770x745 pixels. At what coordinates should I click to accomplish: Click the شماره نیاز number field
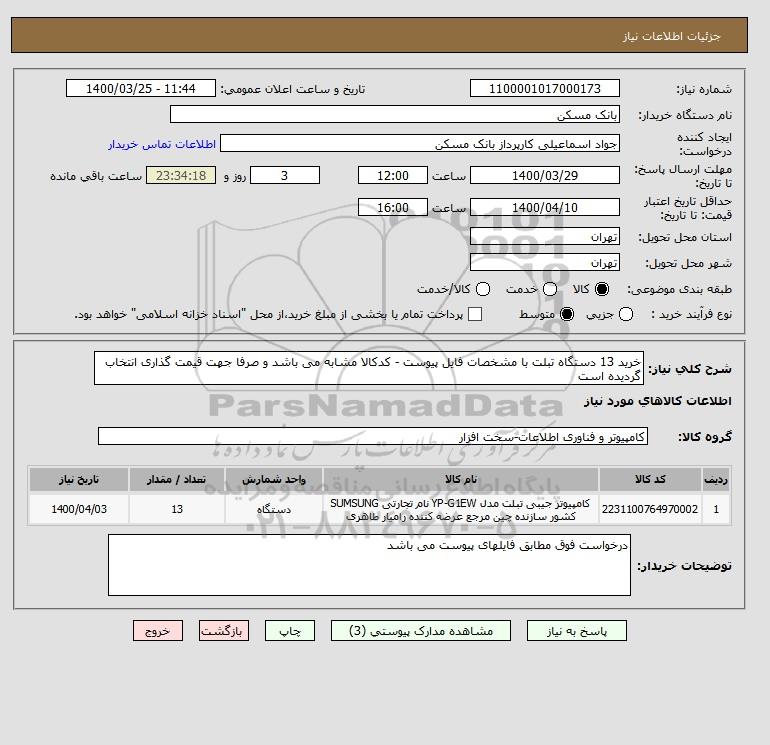tap(545, 88)
